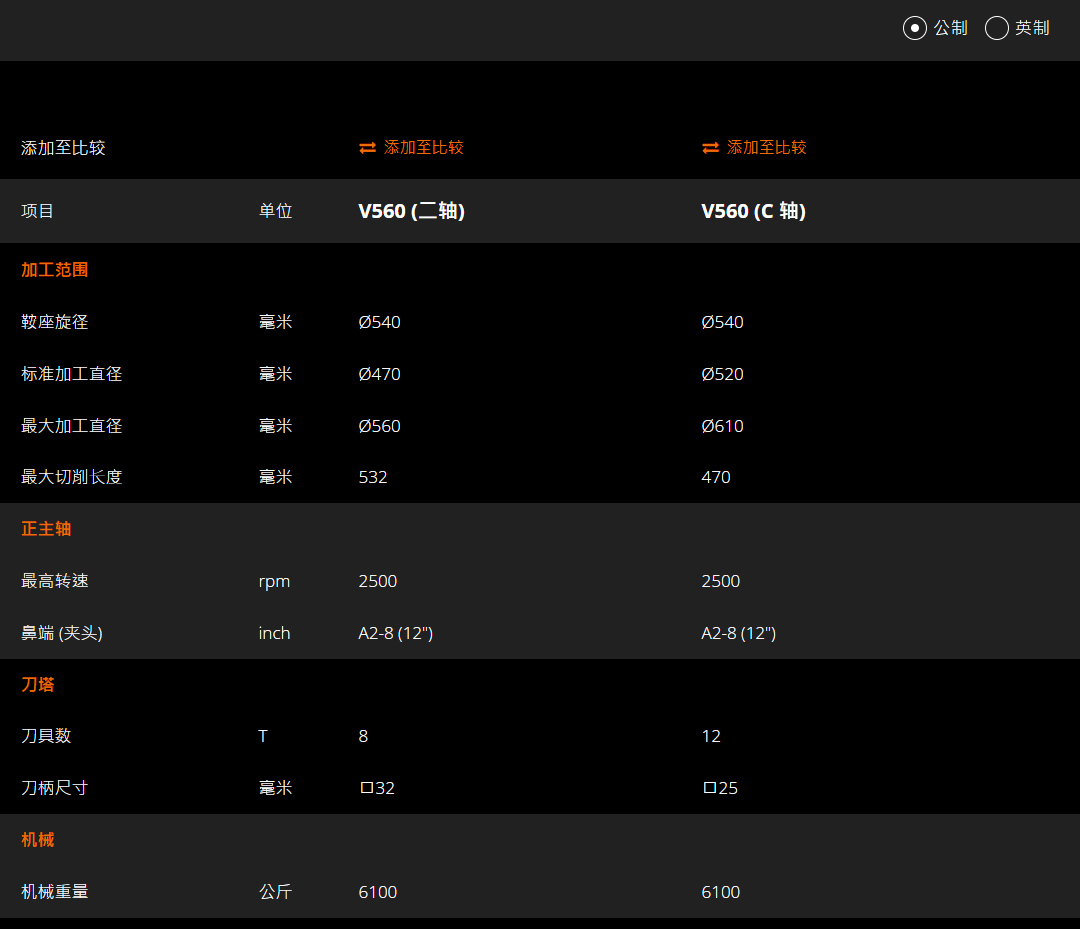Image resolution: width=1080 pixels, height=929 pixels.
Task: Click the 项目 header label
Action: click(x=38, y=211)
